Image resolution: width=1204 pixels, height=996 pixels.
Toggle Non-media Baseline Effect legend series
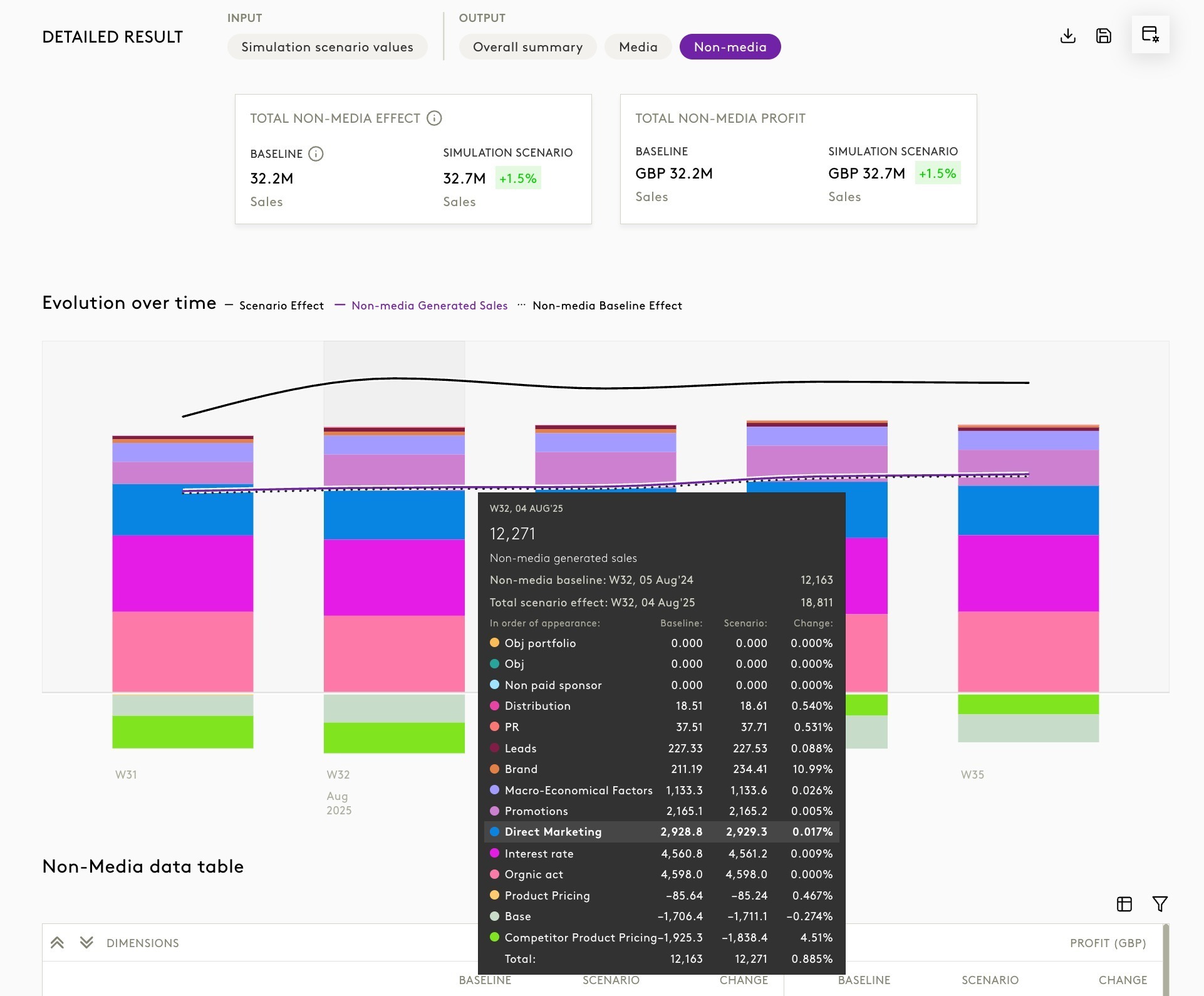[x=606, y=306]
